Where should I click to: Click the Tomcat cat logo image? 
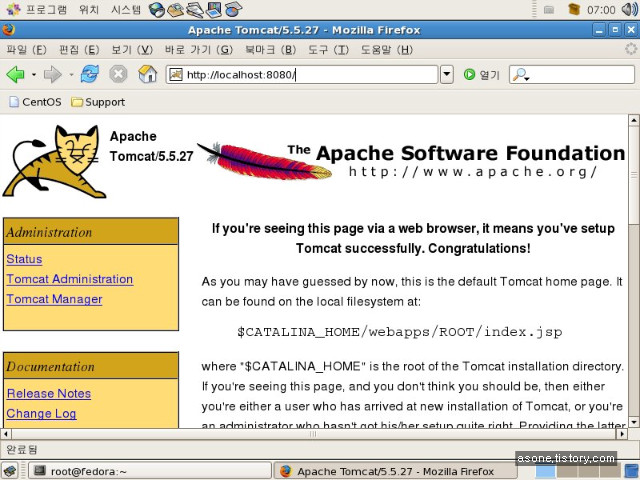coord(54,162)
